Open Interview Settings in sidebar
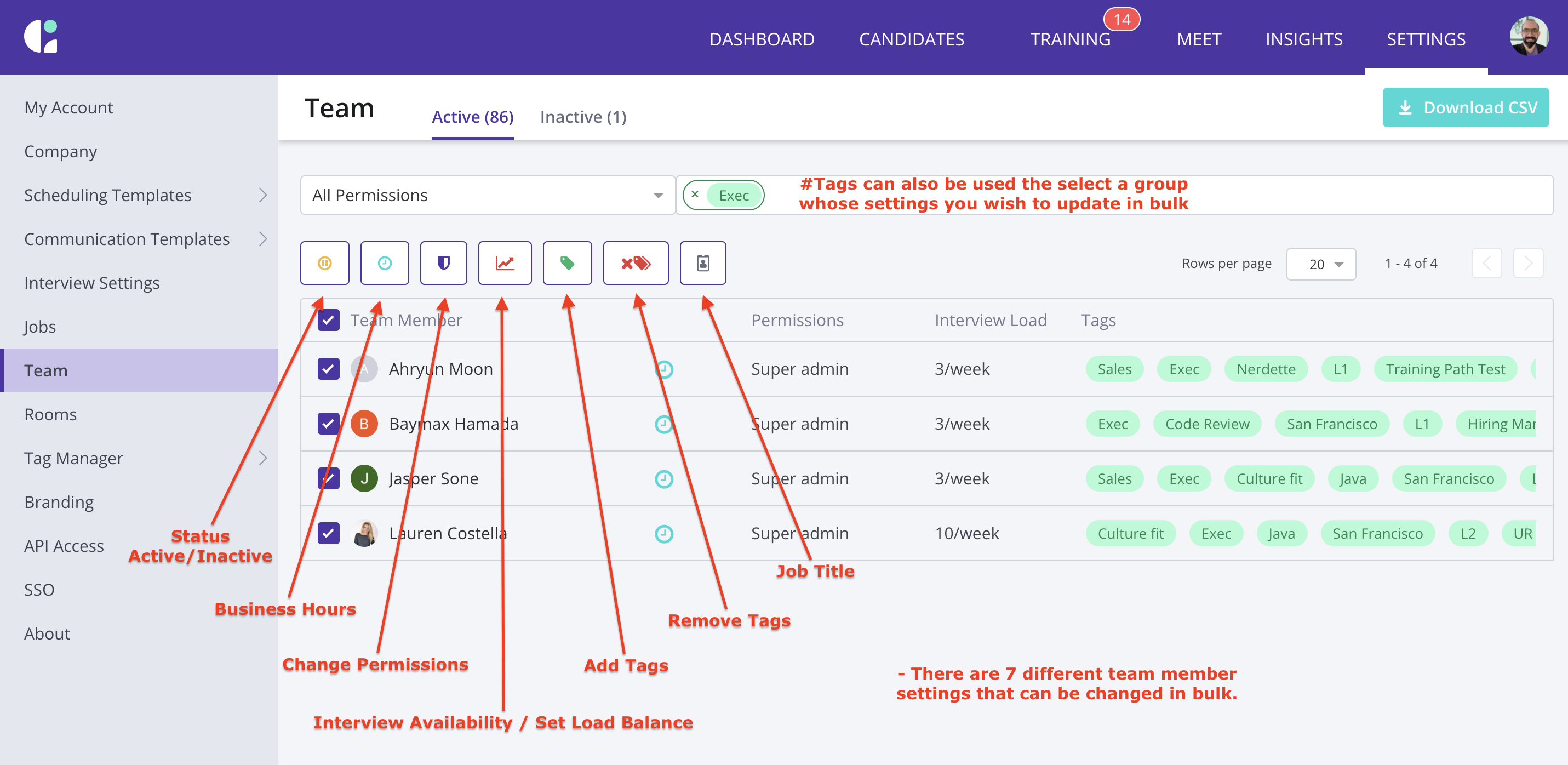1568x765 pixels. click(92, 283)
